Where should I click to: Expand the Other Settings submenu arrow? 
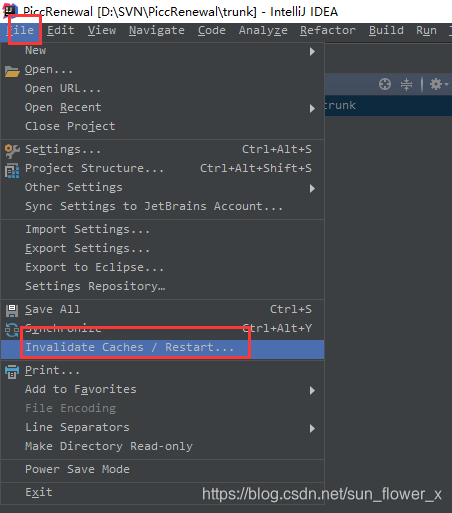(x=312, y=188)
